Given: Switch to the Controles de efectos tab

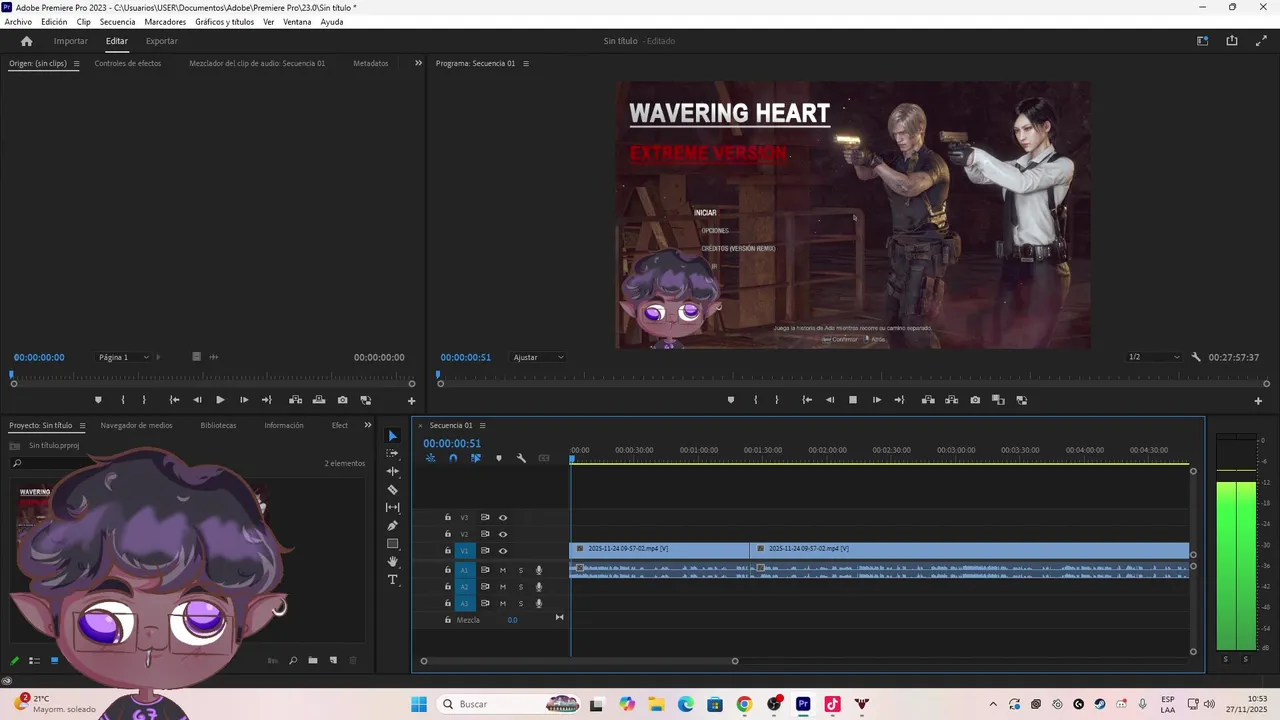Looking at the screenshot, I should coord(128,63).
